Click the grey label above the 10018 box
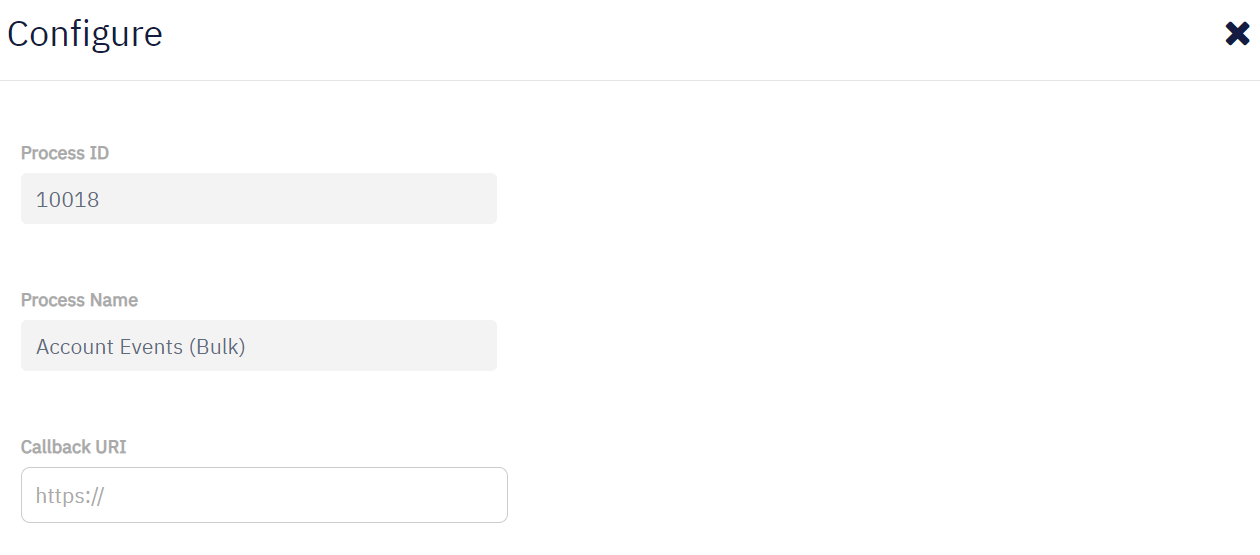 [65, 153]
